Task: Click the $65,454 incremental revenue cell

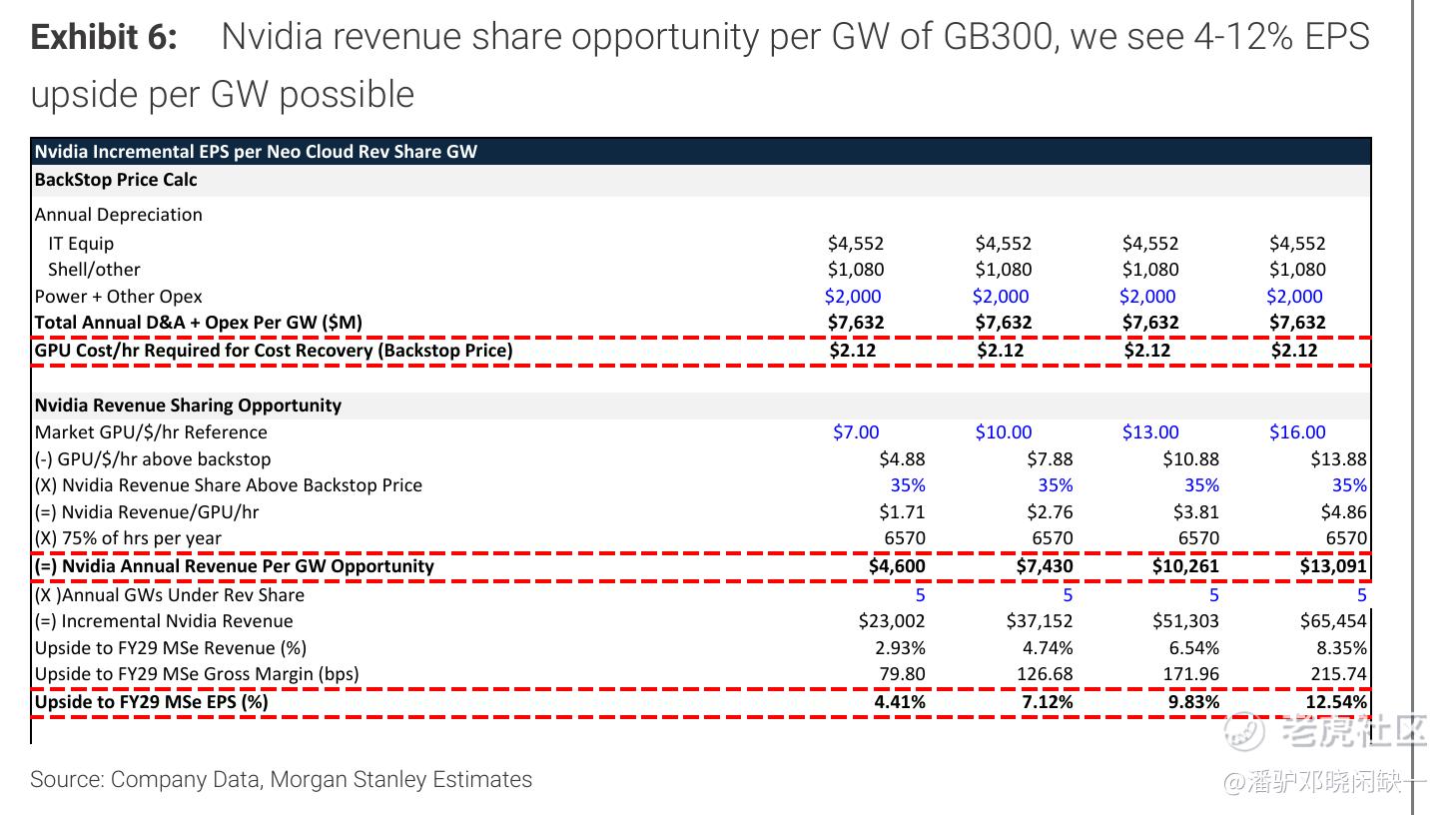Action: click(x=1333, y=621)
